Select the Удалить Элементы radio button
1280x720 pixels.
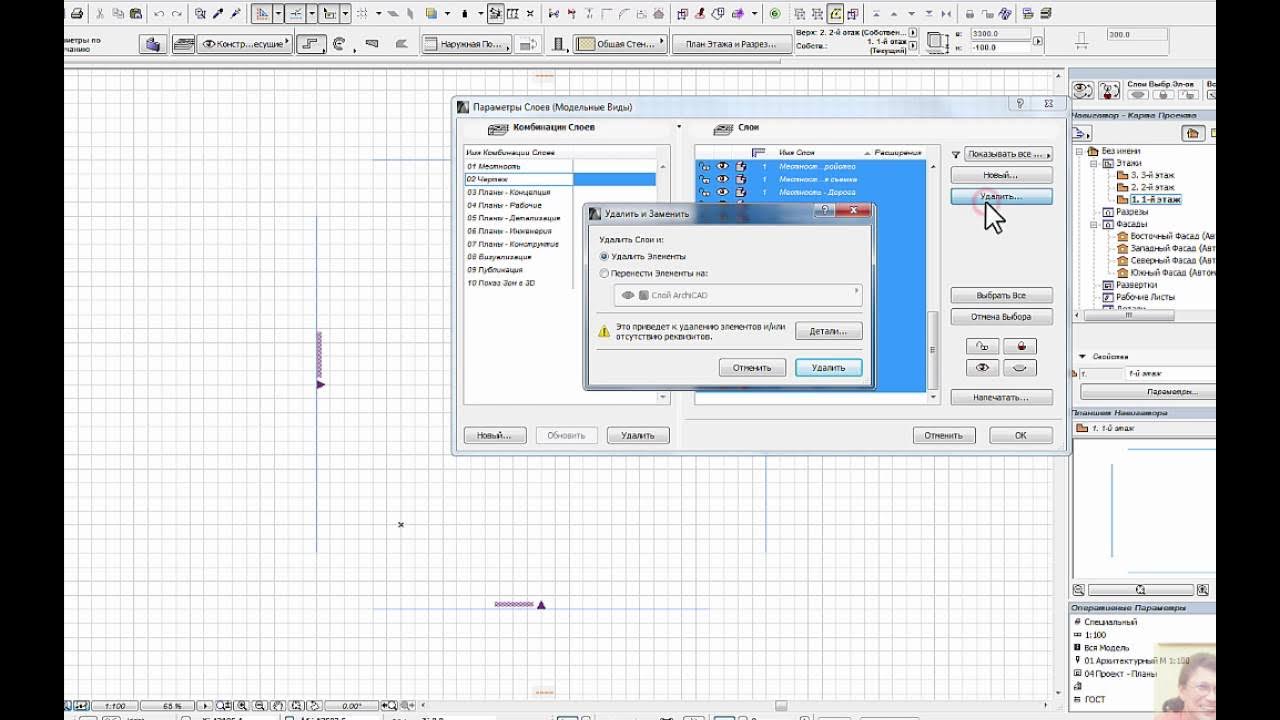point(604,257)
